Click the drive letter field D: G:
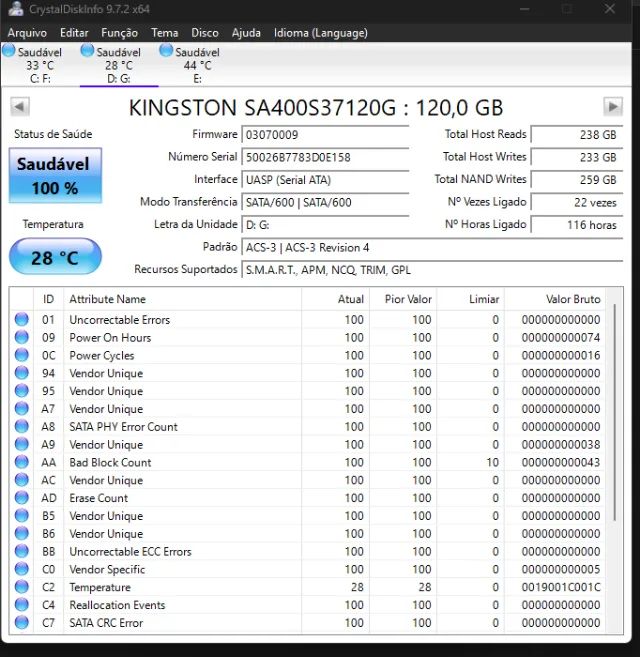Viewport: 640px width, 657px height. [325, 225]
